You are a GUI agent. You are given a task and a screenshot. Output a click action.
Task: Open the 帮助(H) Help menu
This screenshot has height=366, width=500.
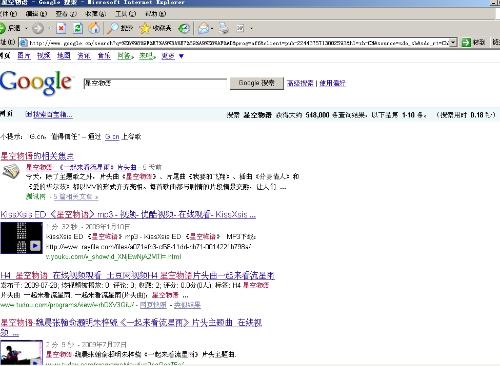coord(156,14)
